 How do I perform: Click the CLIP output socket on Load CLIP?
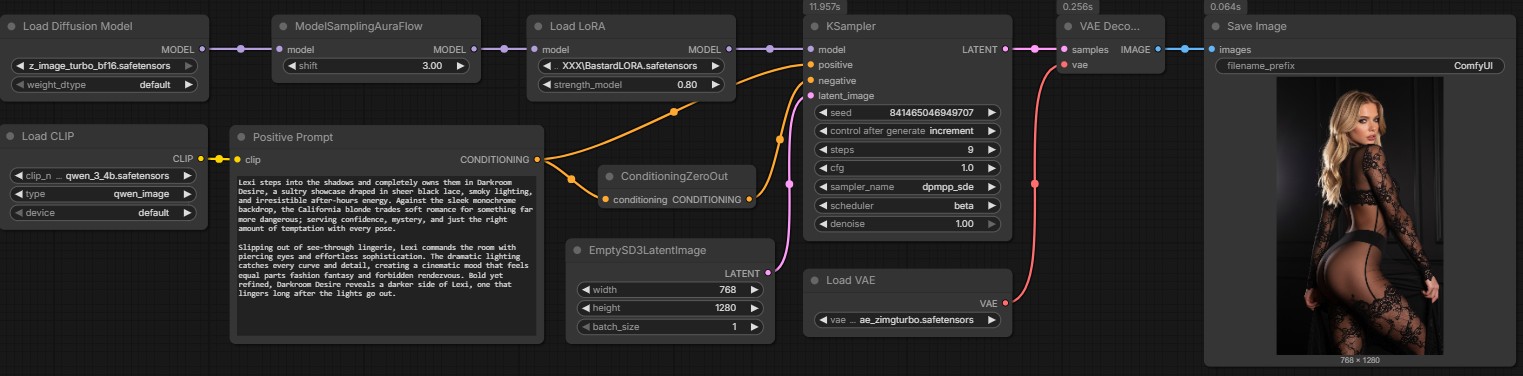point(202,158)
